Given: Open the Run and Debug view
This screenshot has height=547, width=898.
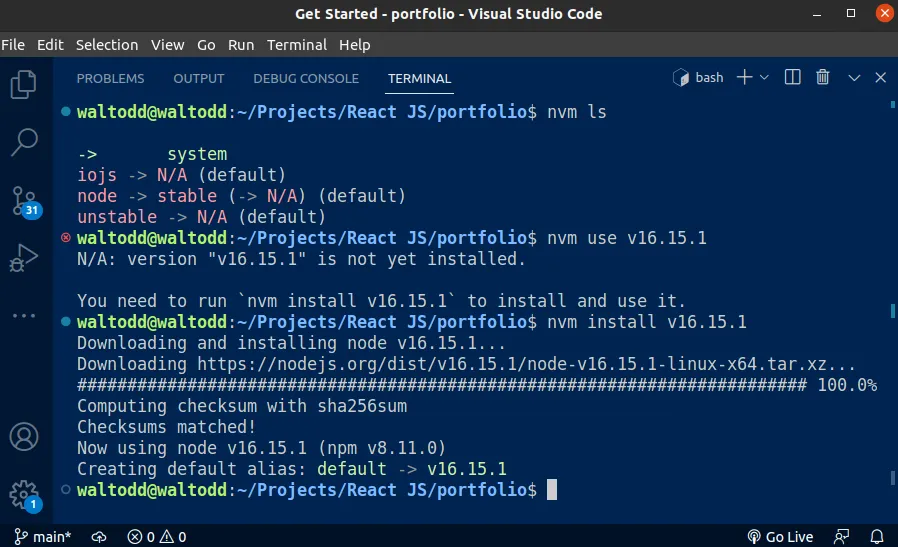Looking at the screenshot, I should pyautogui.click(x=24, y=258).
